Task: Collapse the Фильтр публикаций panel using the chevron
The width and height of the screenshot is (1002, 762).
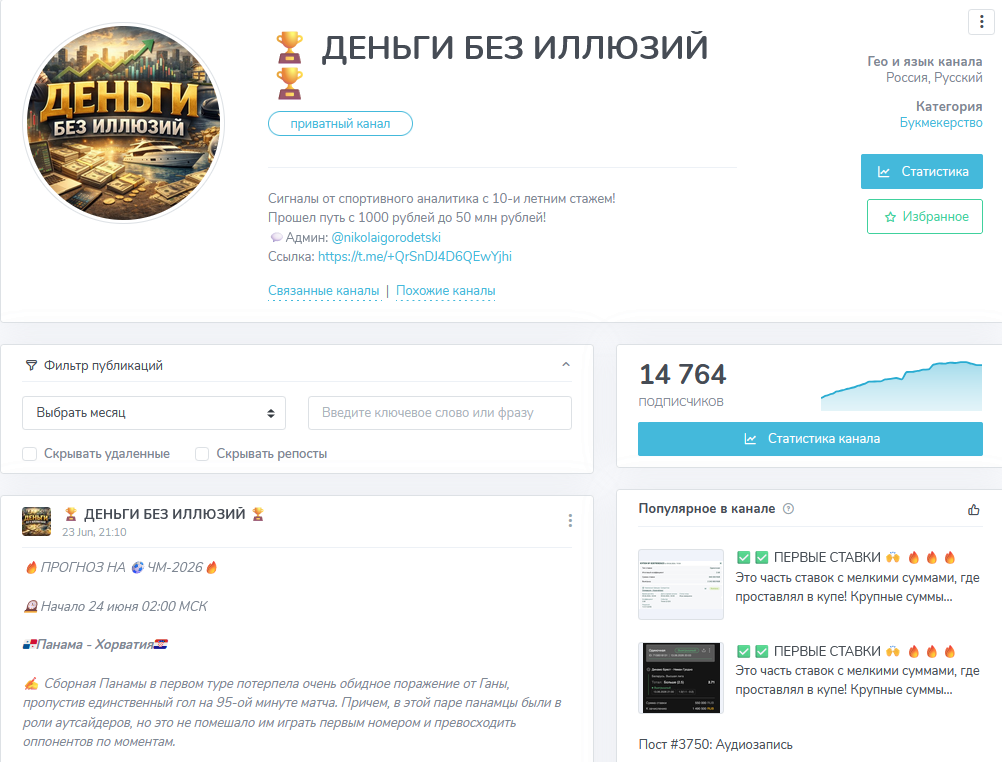Action: [x=566, y=364]
